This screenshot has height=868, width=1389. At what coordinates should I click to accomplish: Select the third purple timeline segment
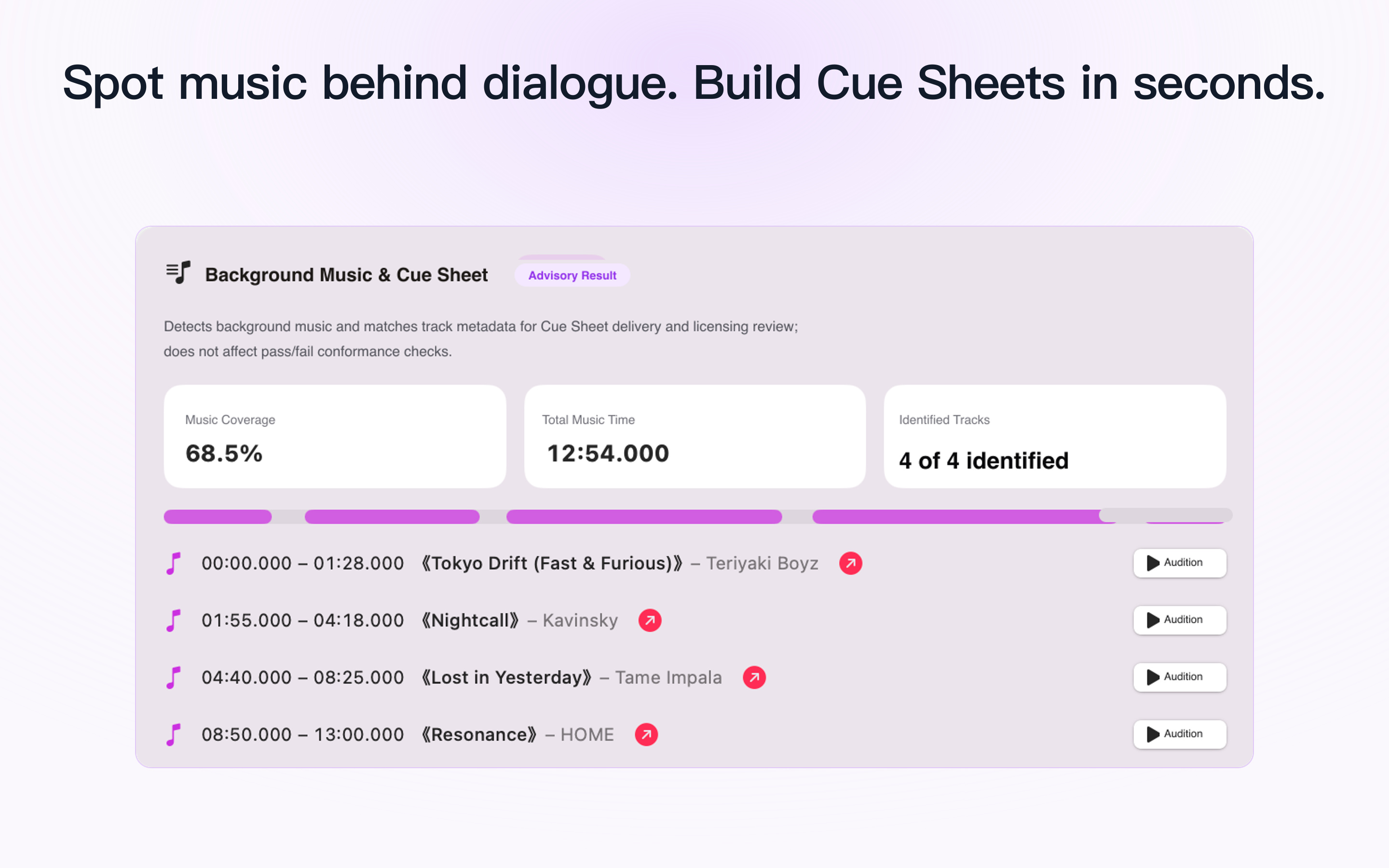coord(644,516)
